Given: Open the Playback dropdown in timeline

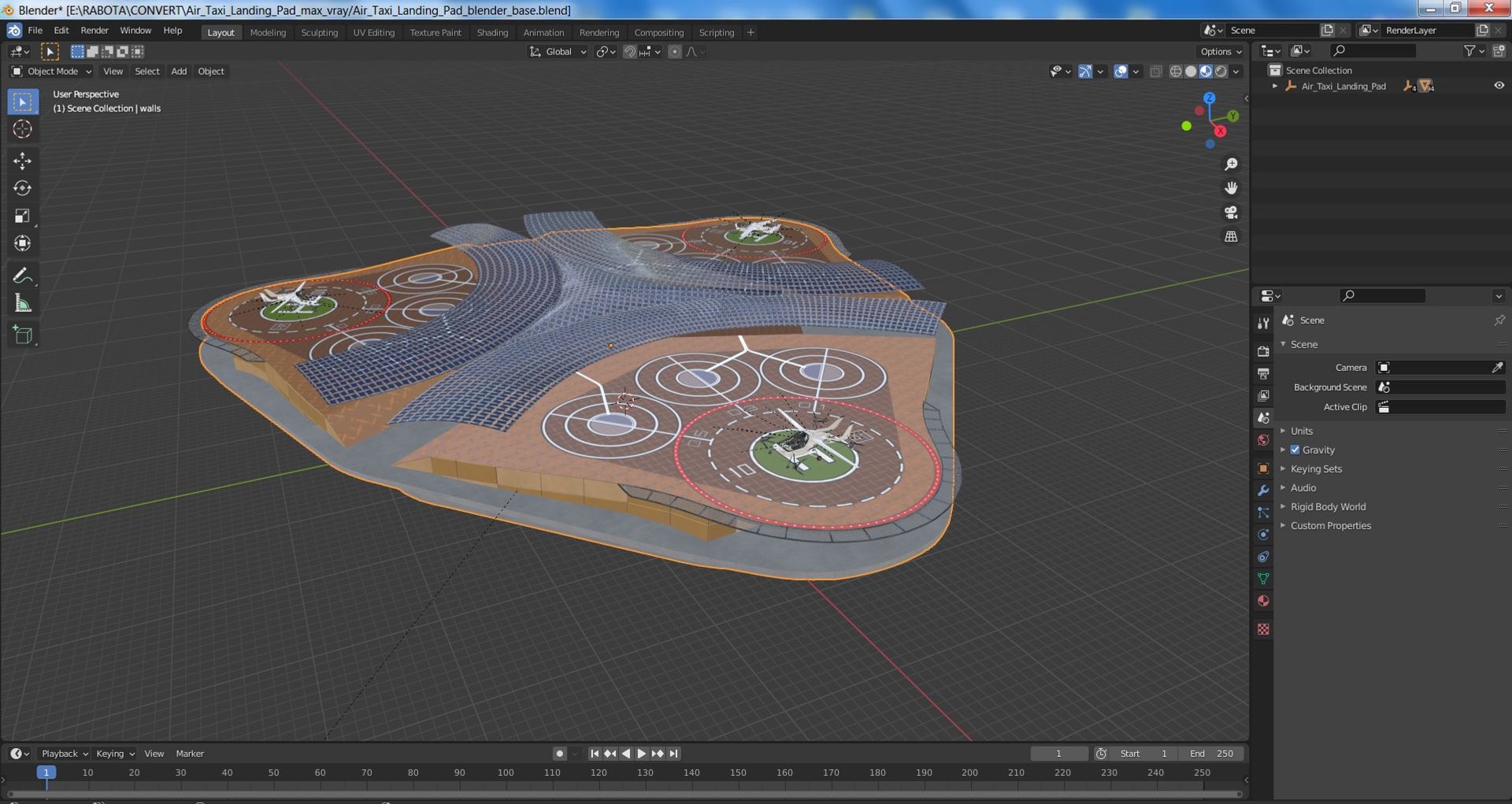Looking at the screenshot, I should [64, 754].
